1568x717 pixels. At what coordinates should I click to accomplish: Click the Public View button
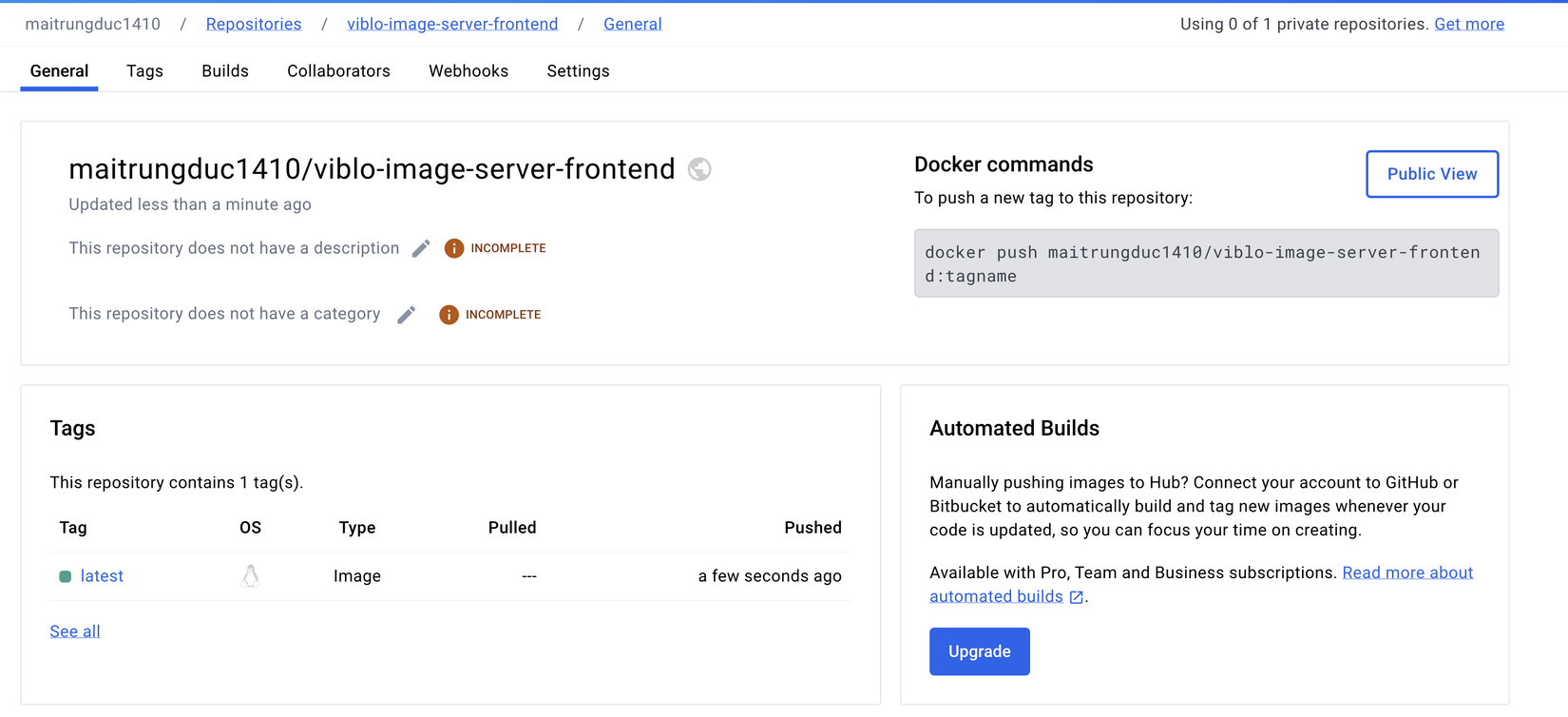(1431, 174)
